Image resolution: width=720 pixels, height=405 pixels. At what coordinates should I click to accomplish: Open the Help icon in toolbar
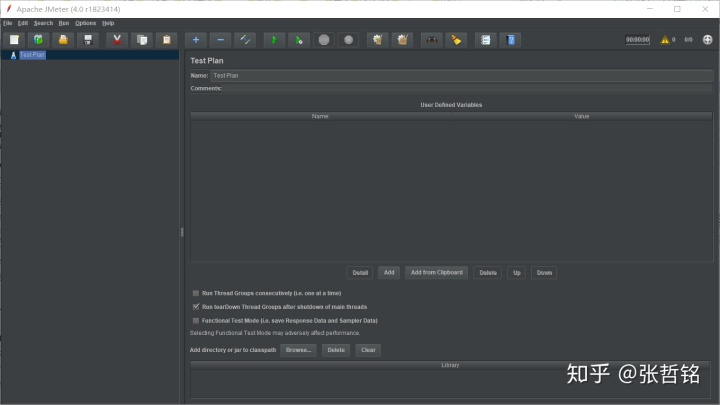click(x=510, y=40)
